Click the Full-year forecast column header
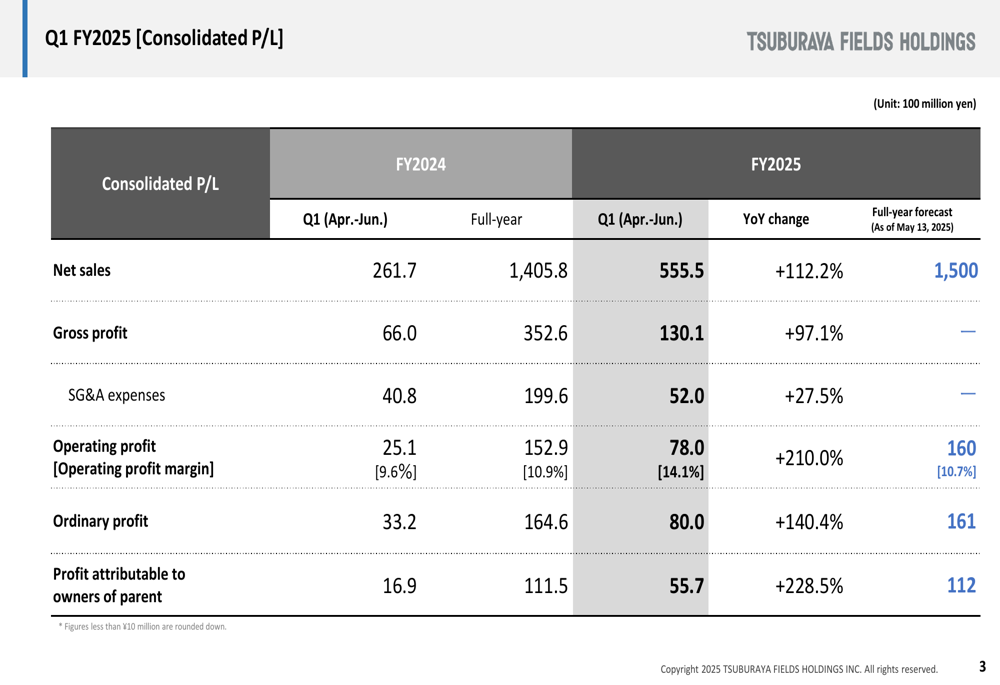 click(912, 219)
